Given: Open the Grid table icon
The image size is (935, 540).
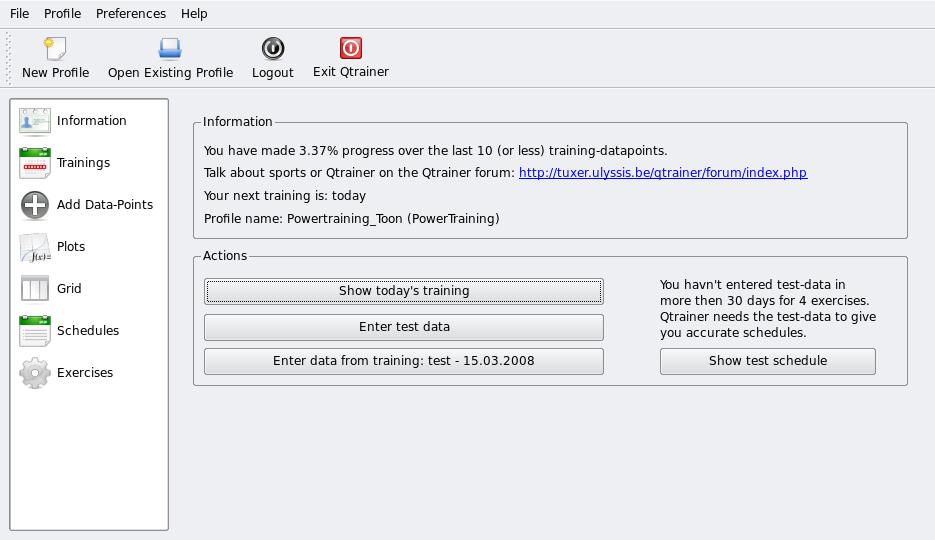Looking at the screenshot, I should [x=35, y=288].
